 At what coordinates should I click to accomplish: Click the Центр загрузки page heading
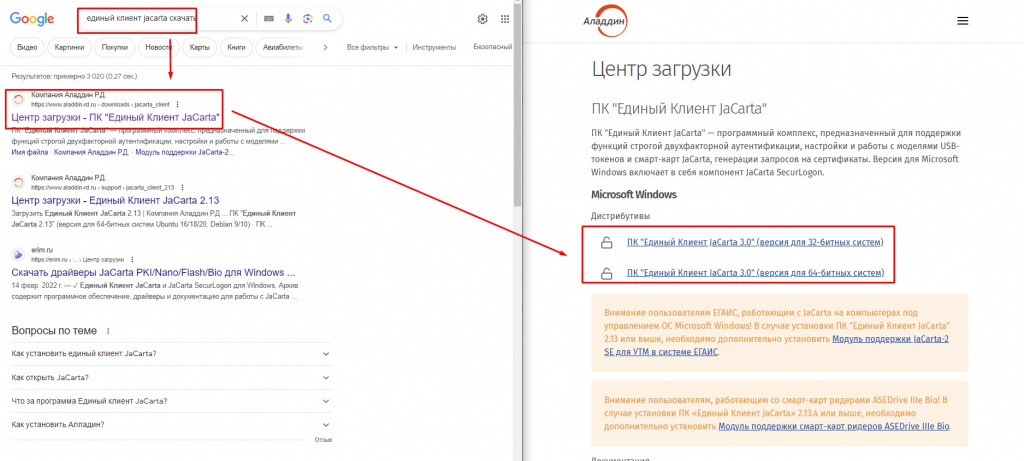[661, 69]
